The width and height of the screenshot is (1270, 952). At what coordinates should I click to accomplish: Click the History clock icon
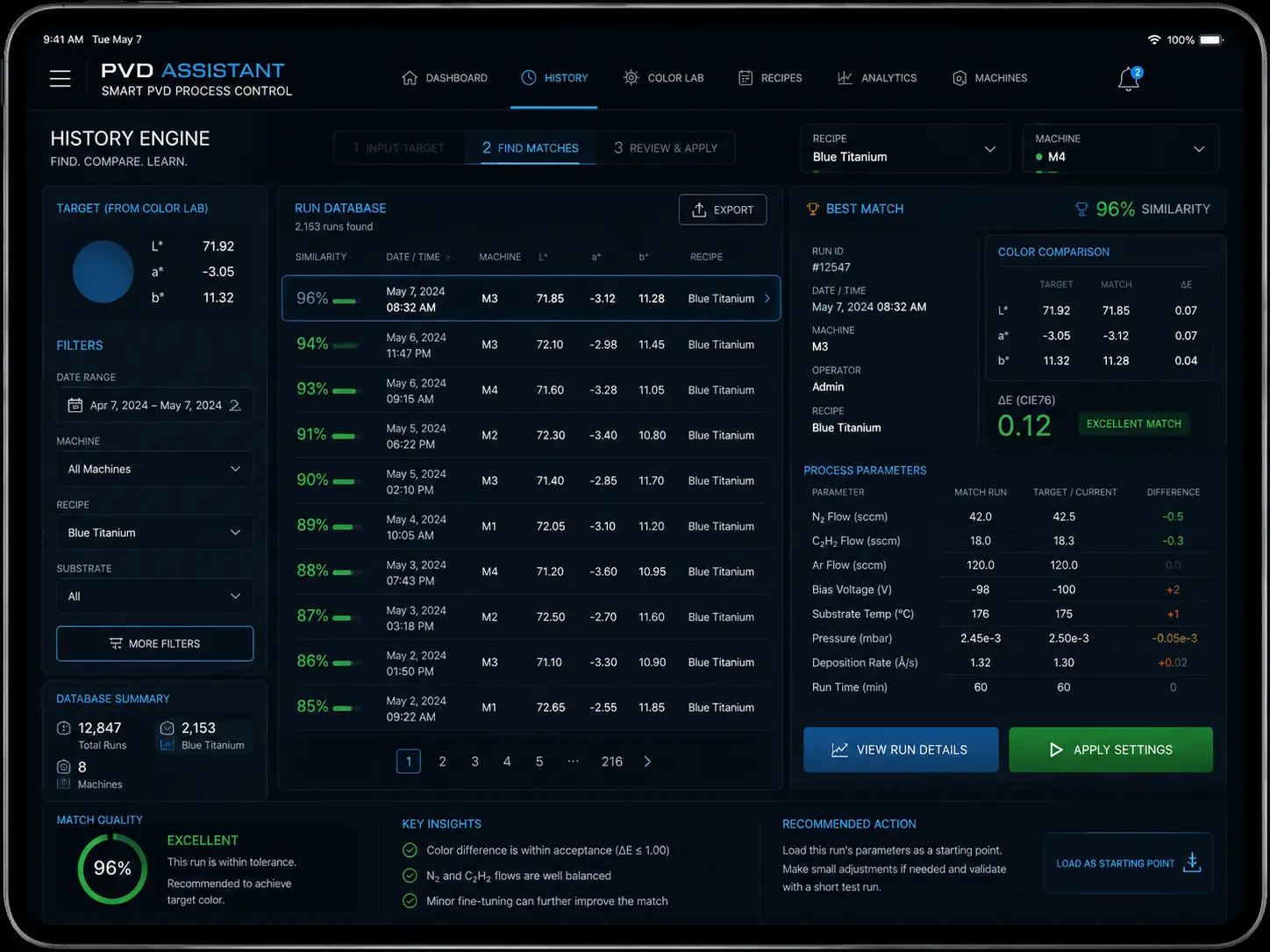tap(529, 78)
